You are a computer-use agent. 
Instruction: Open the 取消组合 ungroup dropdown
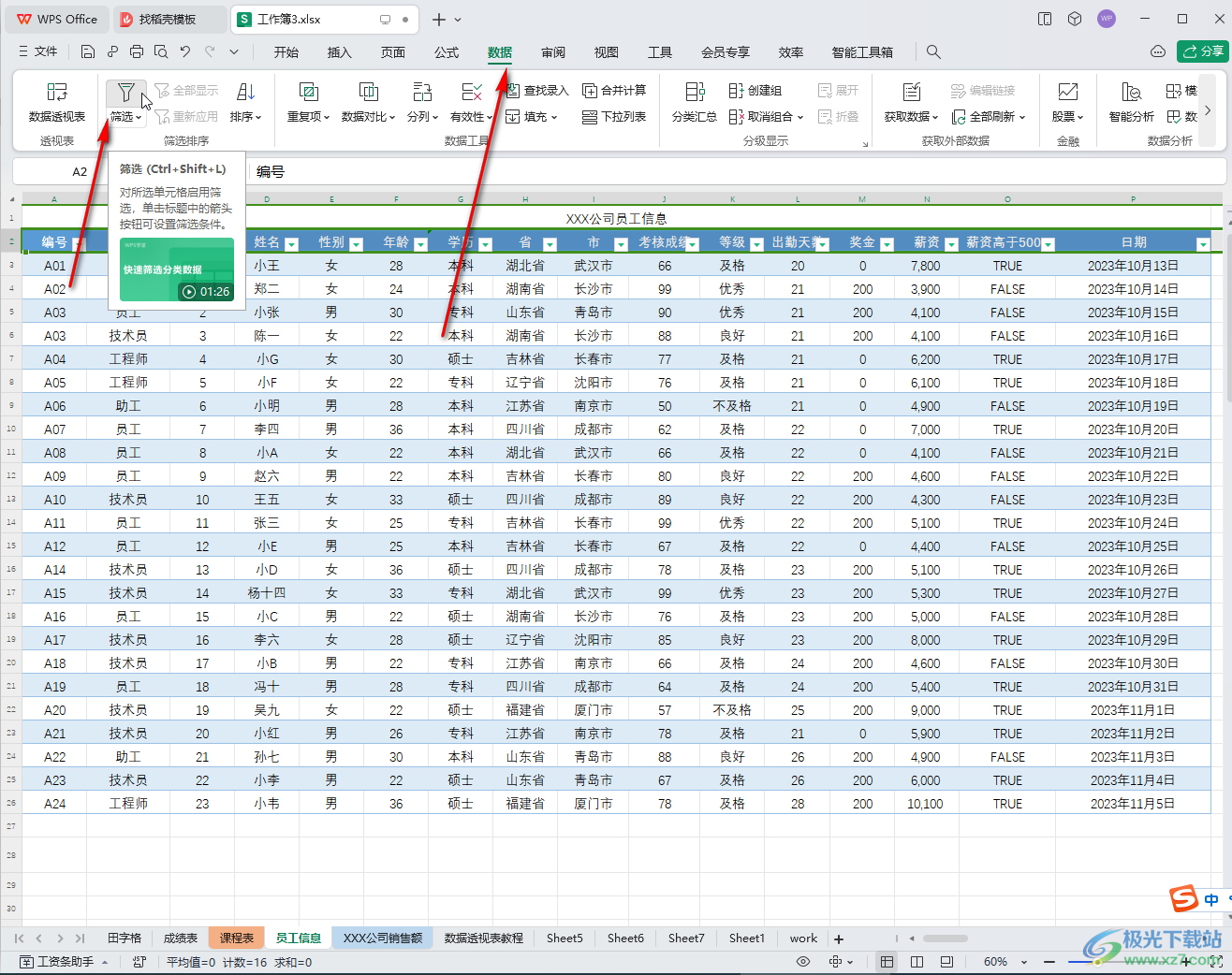tap(766, 117)
